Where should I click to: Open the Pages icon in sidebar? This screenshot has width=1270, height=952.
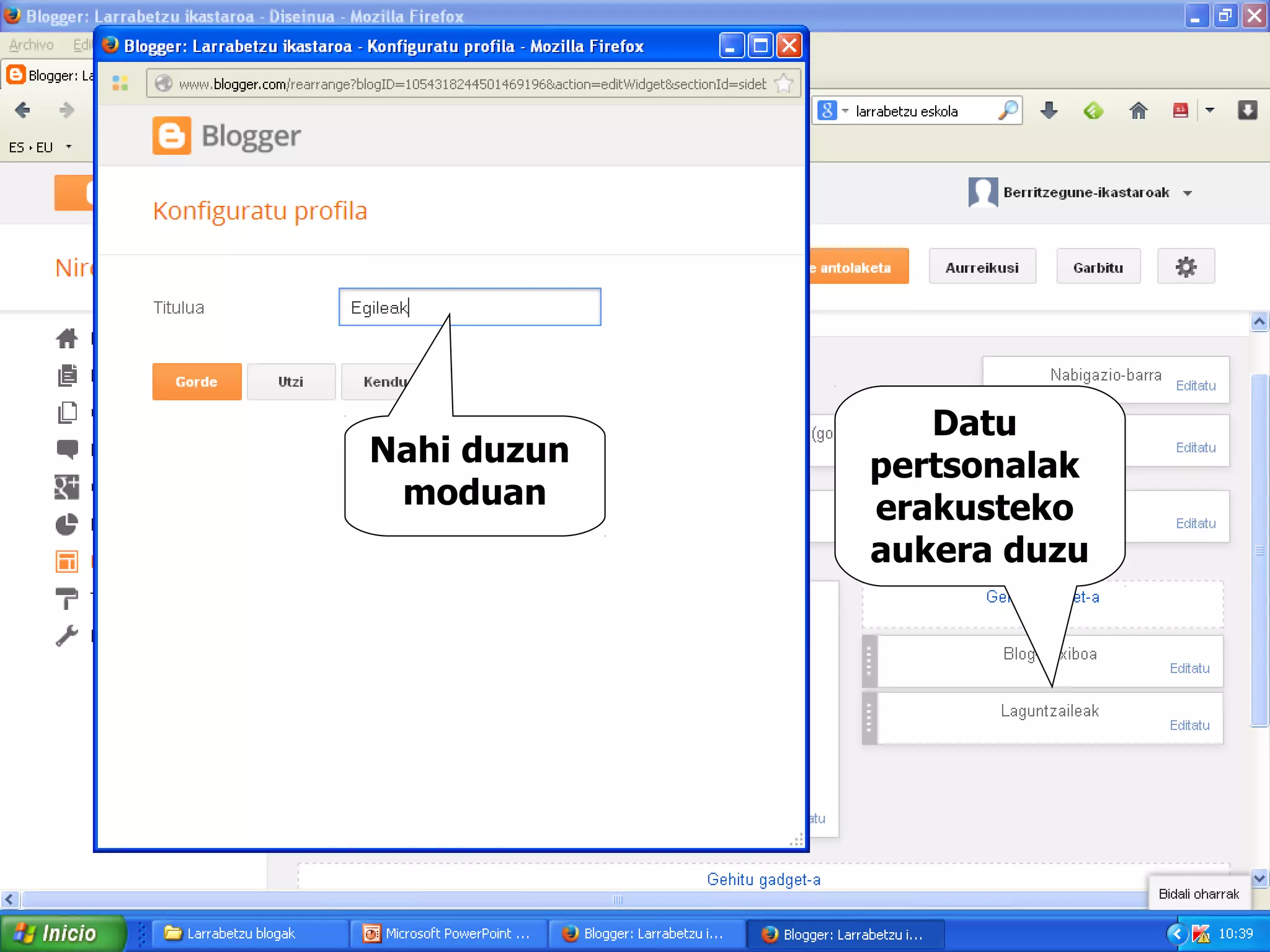pos(67,413)
